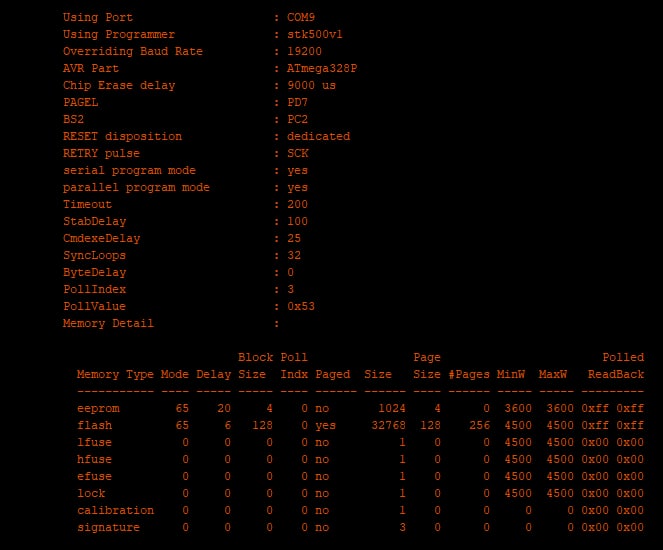Click the ByteDelay label

click(94, 272)
